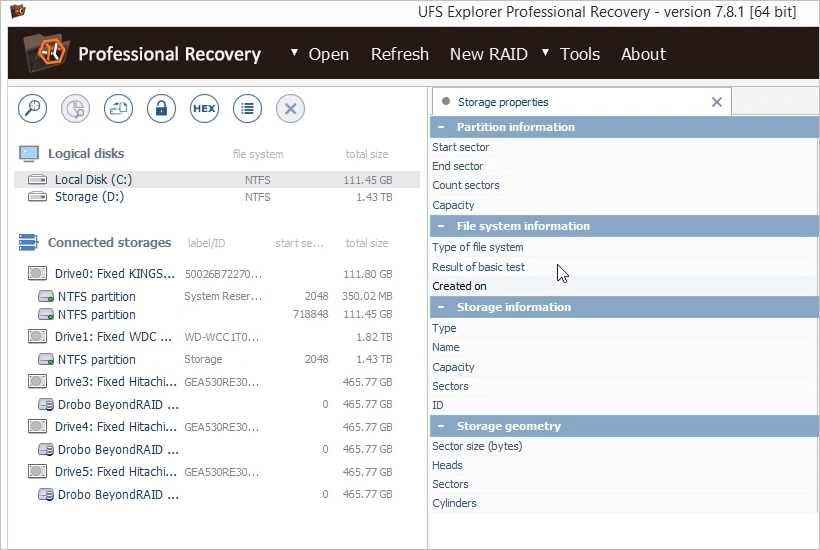This screenshot has width=820, height=550.
Task: Click the drive icon for Local Disk (C:)
Action: (37, 180)
